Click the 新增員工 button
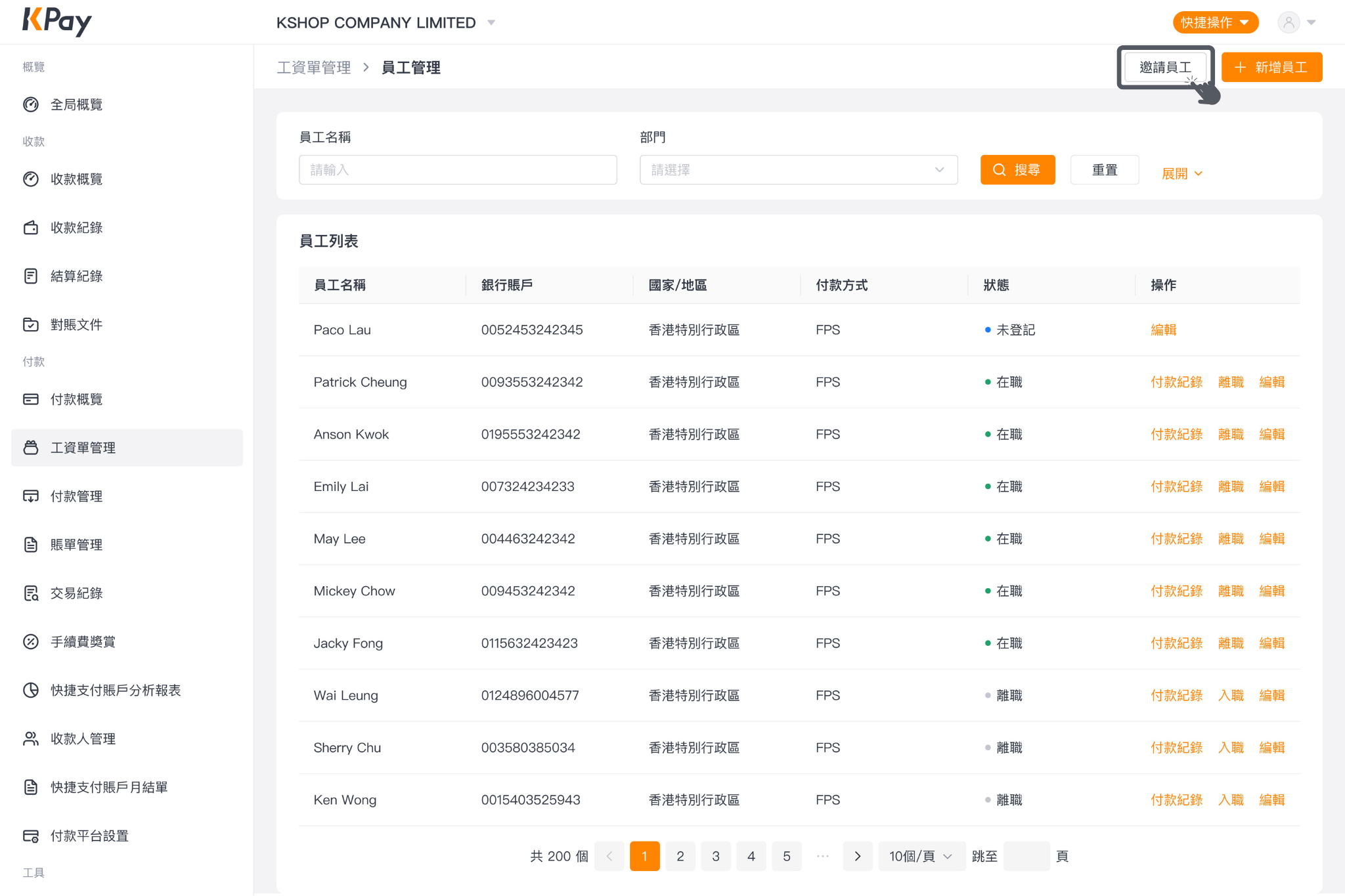The image size is (1345, 896). [1271, 67]
